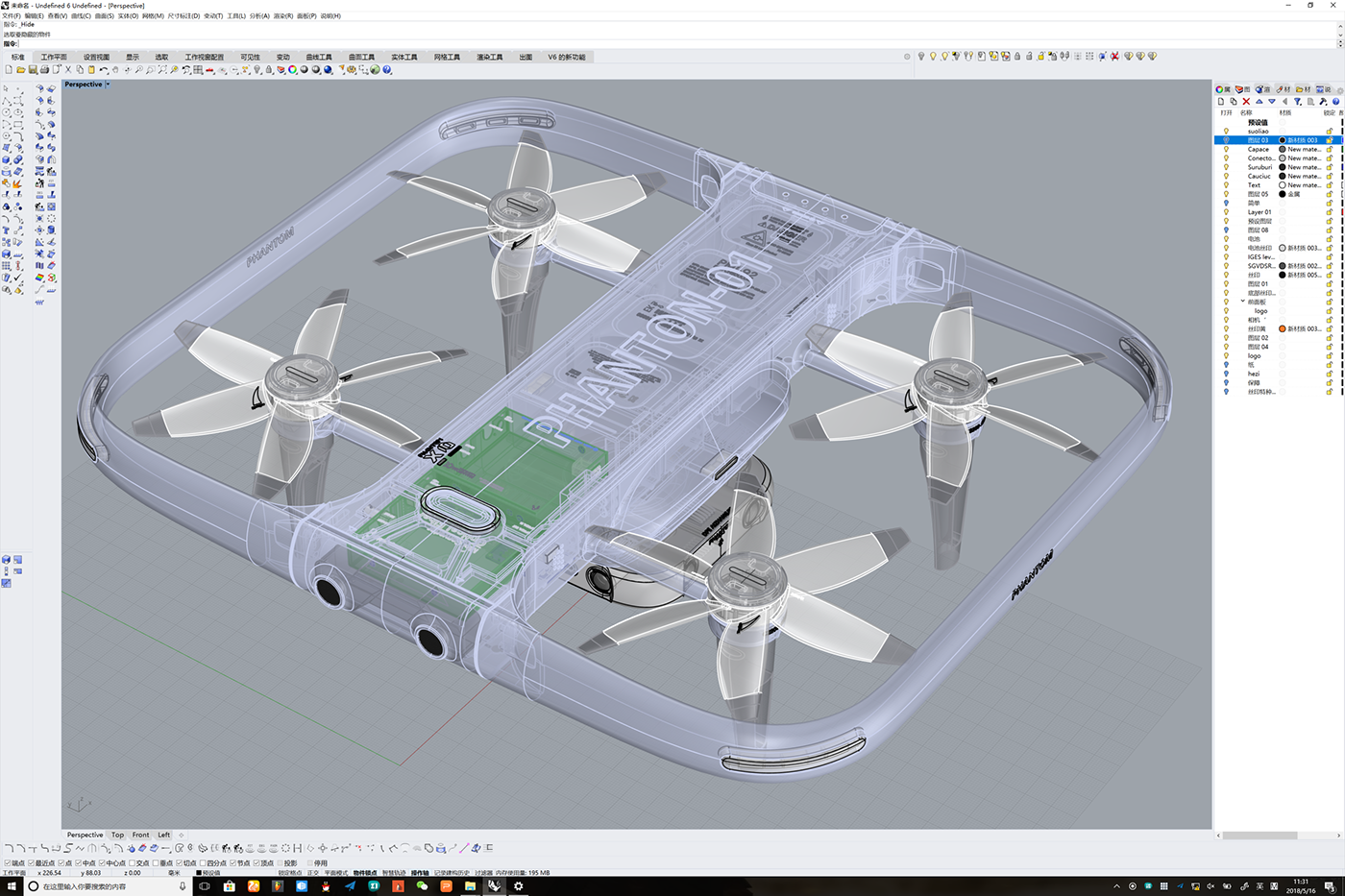Open the Perspective viewport title dropdown

tap(106, 84)
